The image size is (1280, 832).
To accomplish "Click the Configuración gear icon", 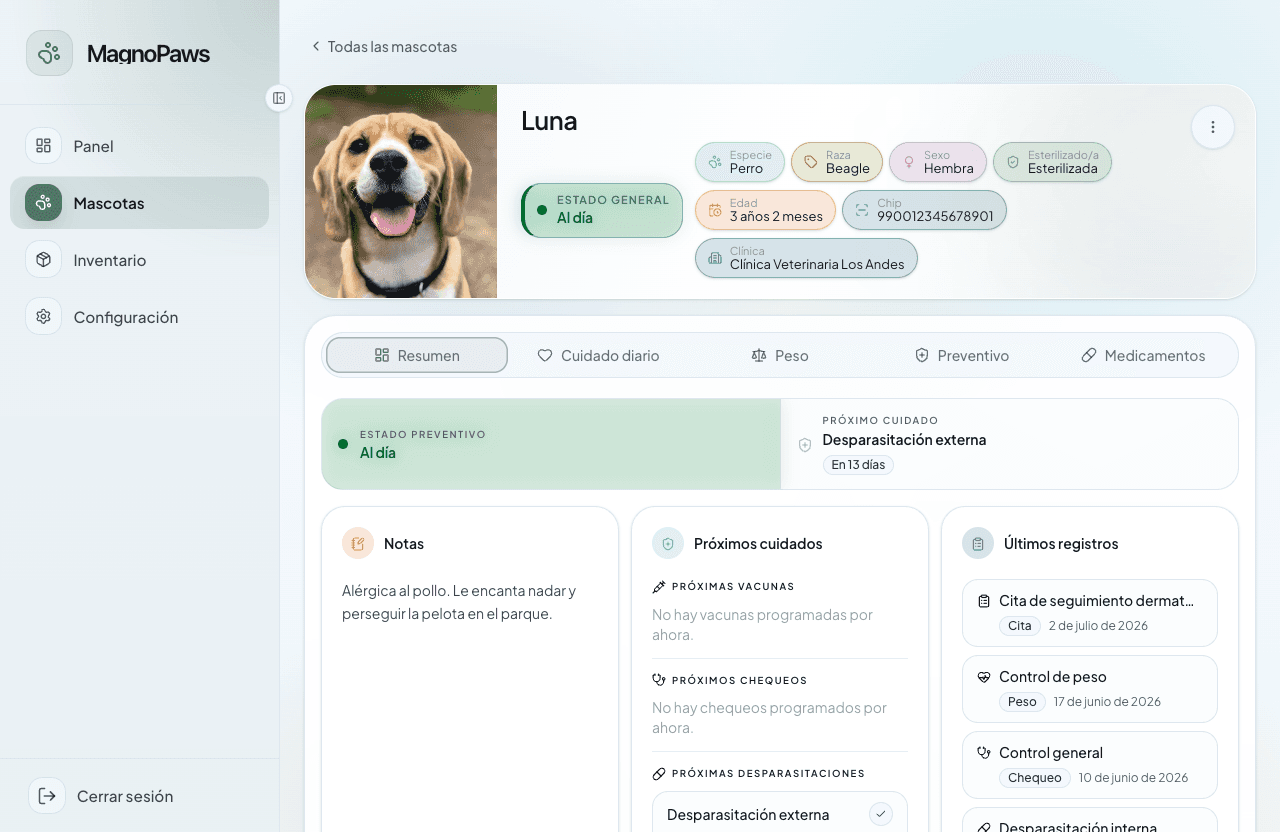I will tap(43, 317).
